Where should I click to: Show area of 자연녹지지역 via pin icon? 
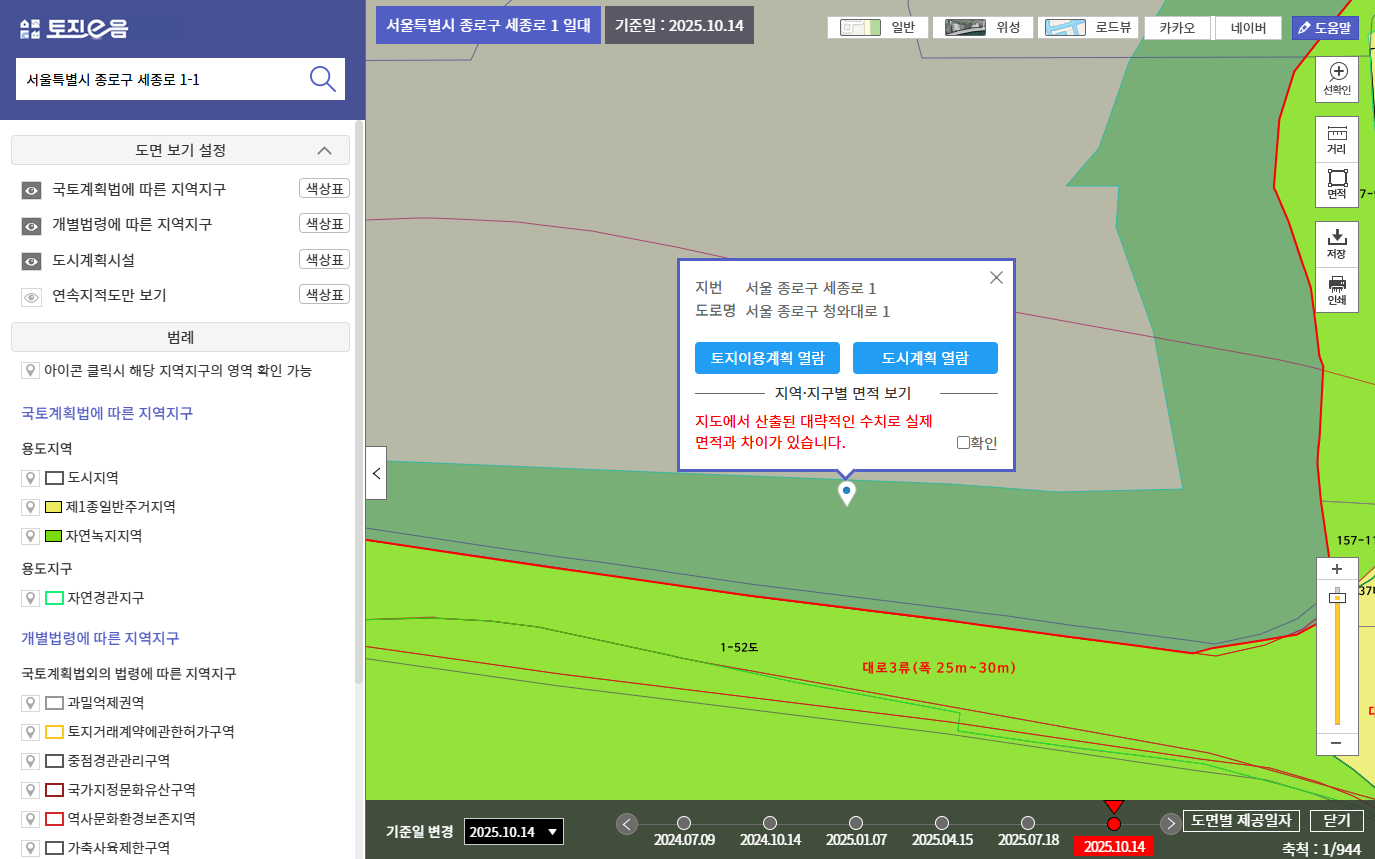[x=31, y=536]
